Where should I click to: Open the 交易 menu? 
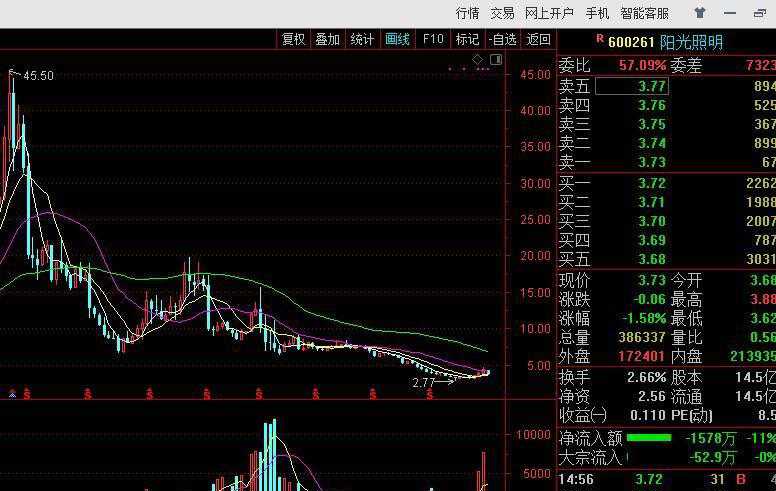tap(502, 13)
